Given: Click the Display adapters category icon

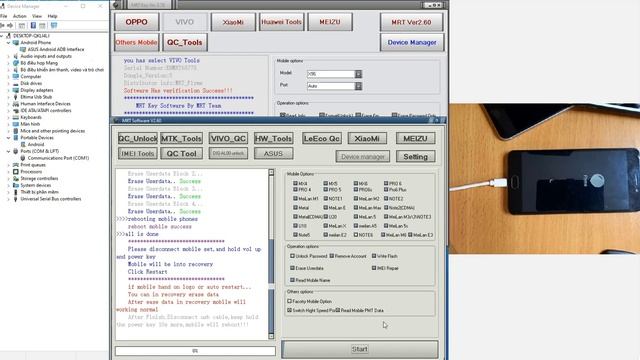Looking at the screenshot, I should [x=16, y=90].
